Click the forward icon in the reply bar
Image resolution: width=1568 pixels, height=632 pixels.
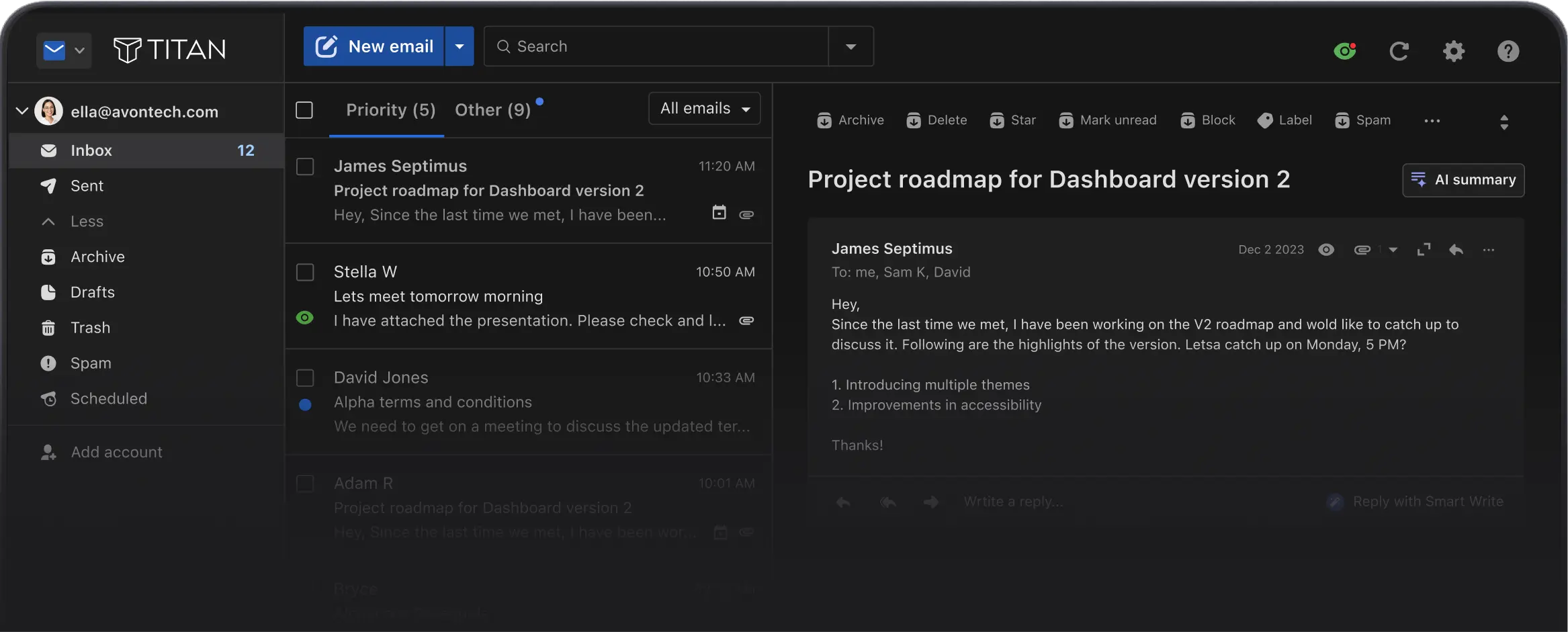pyautogui.click(x=931, y=502)
